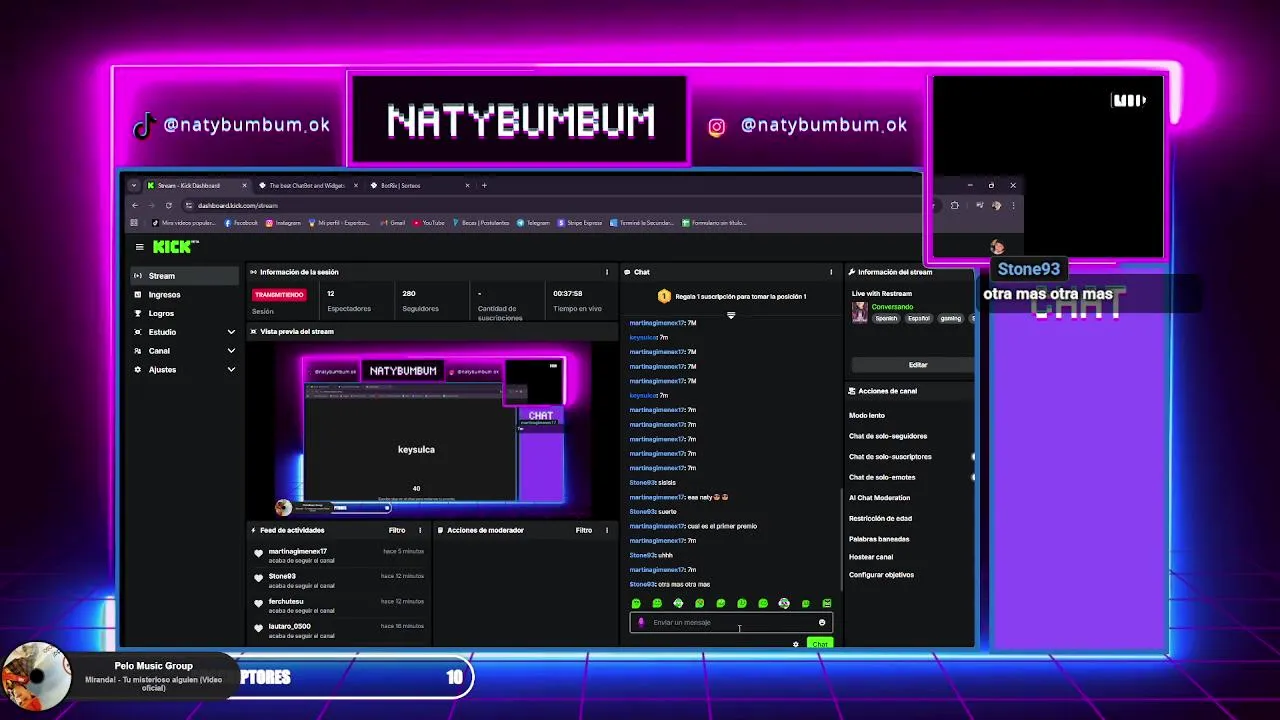Open Stream in the Kick sidebar
Screen dimensions: 1280x720
(185, 276)
